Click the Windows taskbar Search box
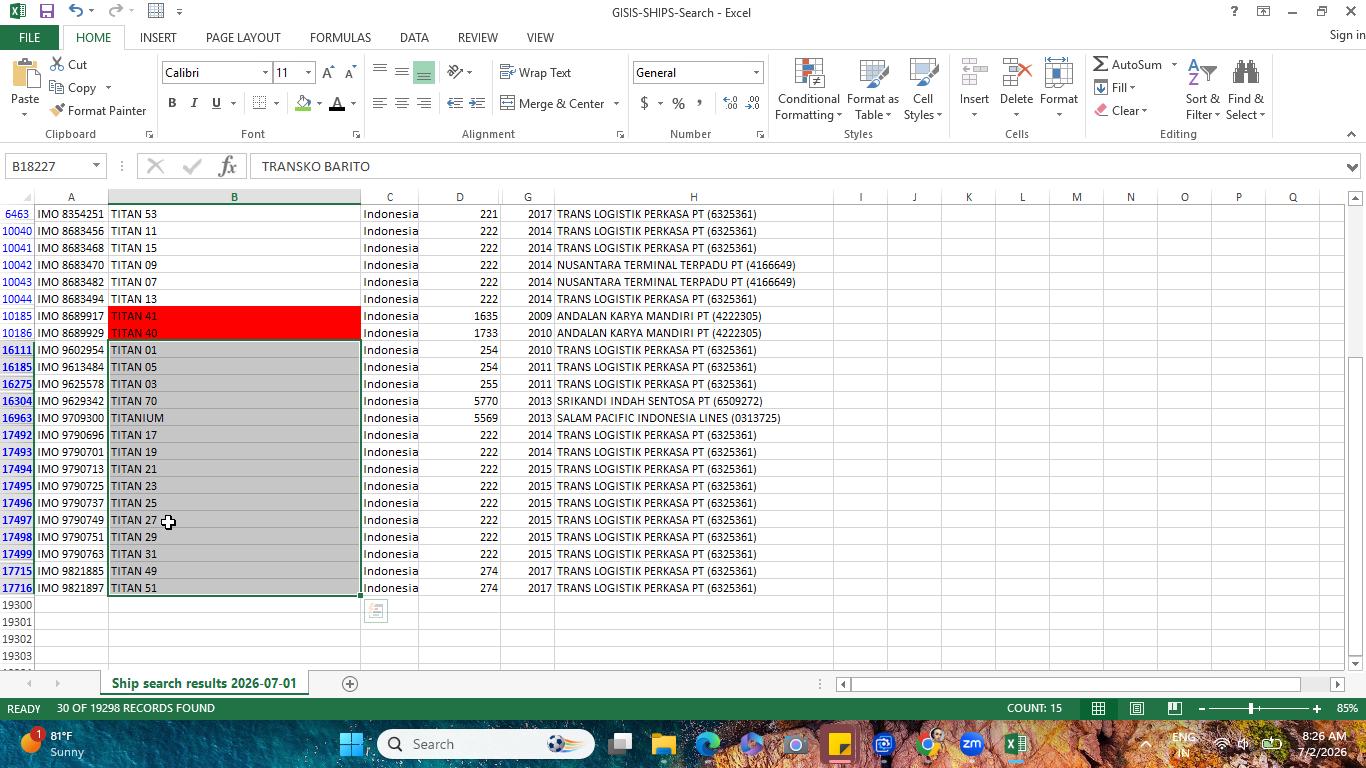 pyautogui.click(x=486, y=744)
